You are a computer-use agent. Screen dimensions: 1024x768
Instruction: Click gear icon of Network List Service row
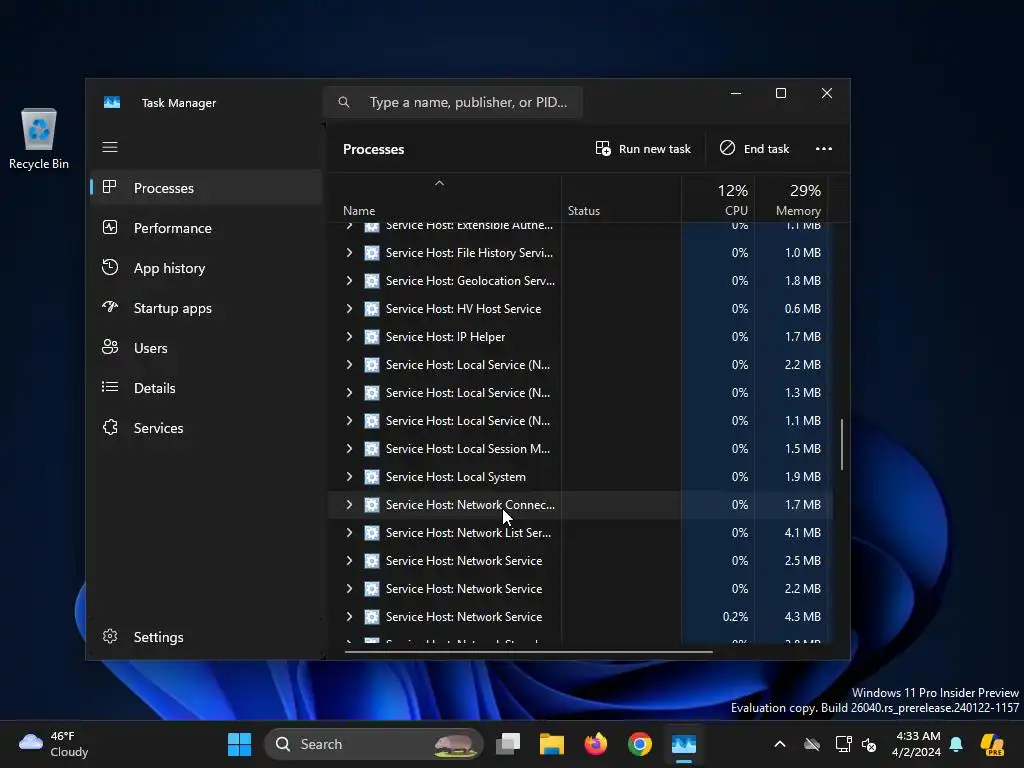pyautogui.click(x=372, y=533)
